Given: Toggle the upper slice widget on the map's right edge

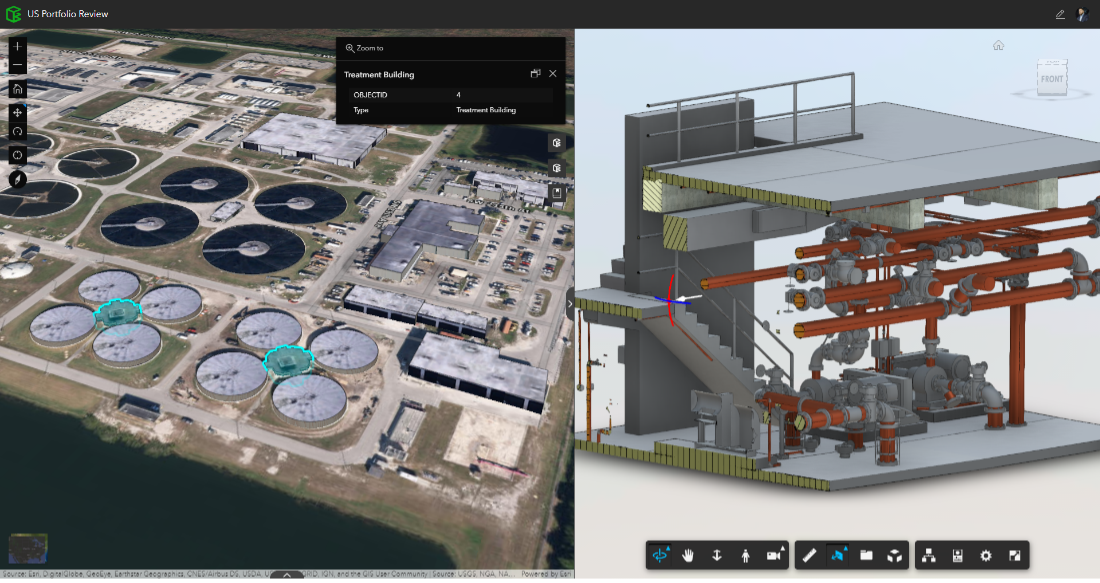Looking at the screenshot, I should pyautogui.click(x=558, y=143).
